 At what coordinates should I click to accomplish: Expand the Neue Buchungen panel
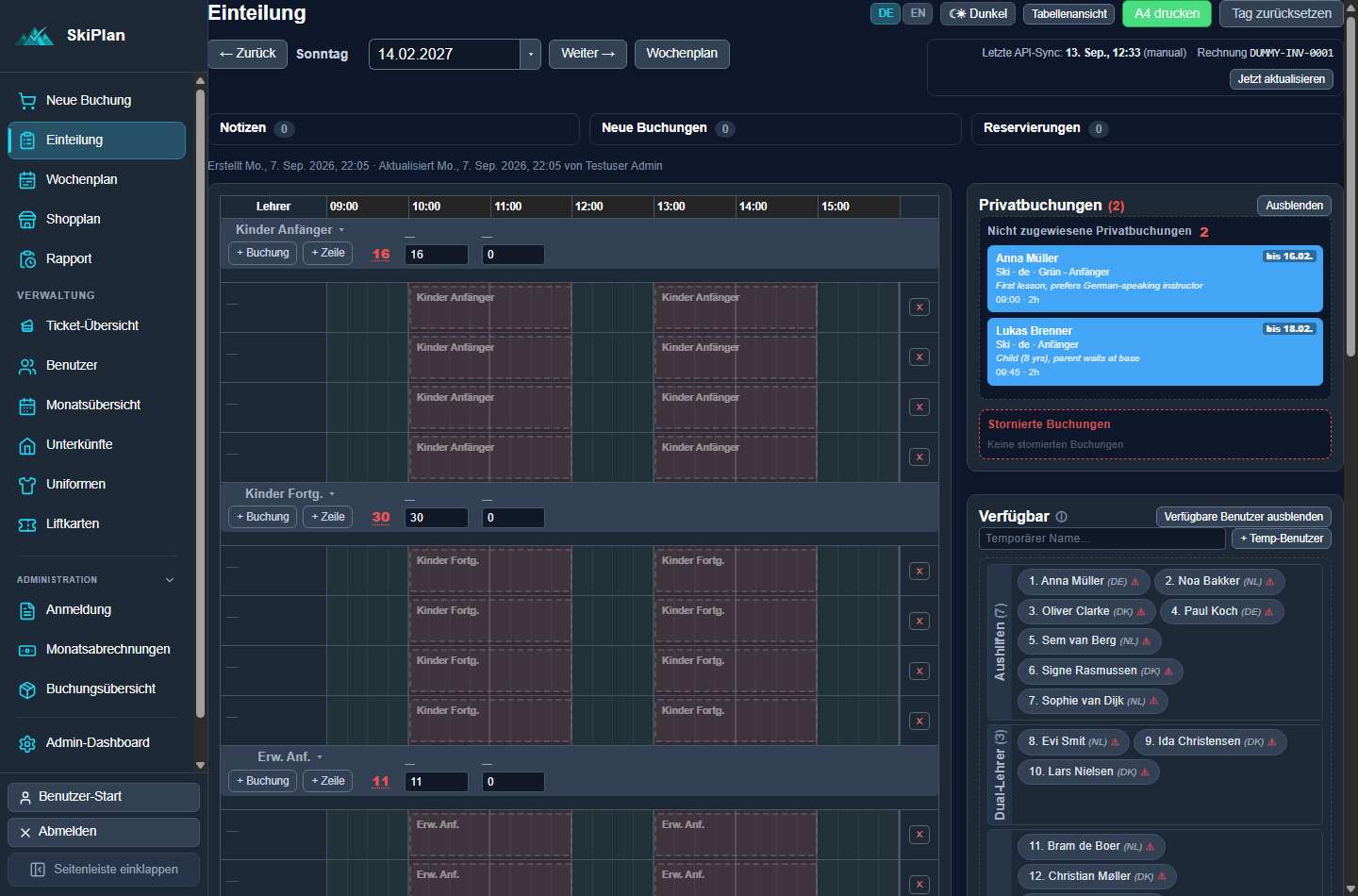point(775,128)
